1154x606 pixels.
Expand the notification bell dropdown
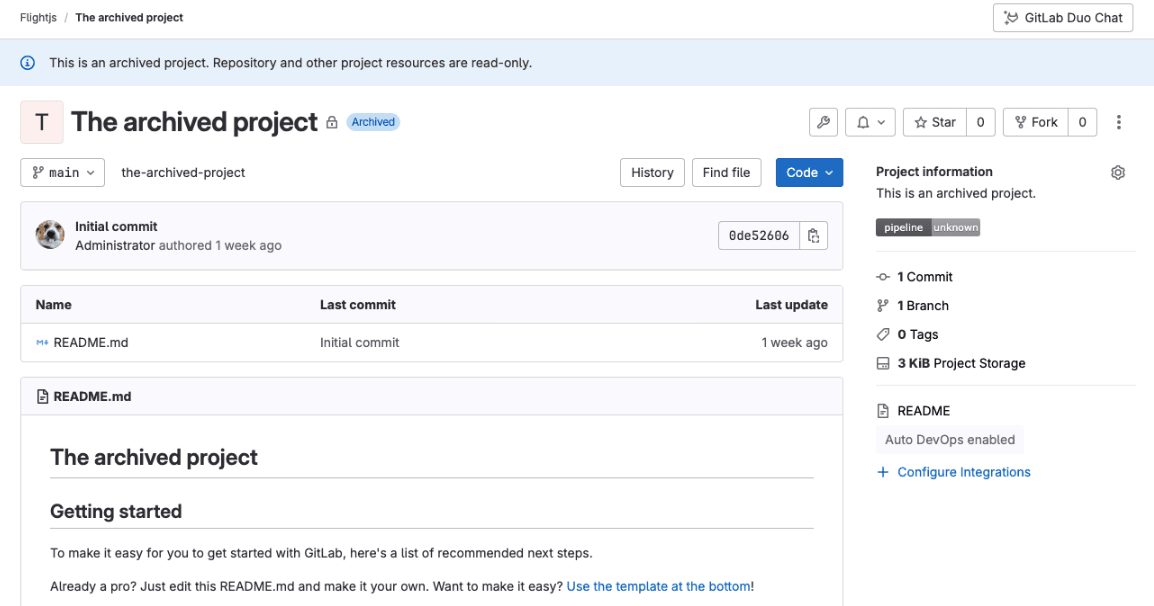(870, 122)
